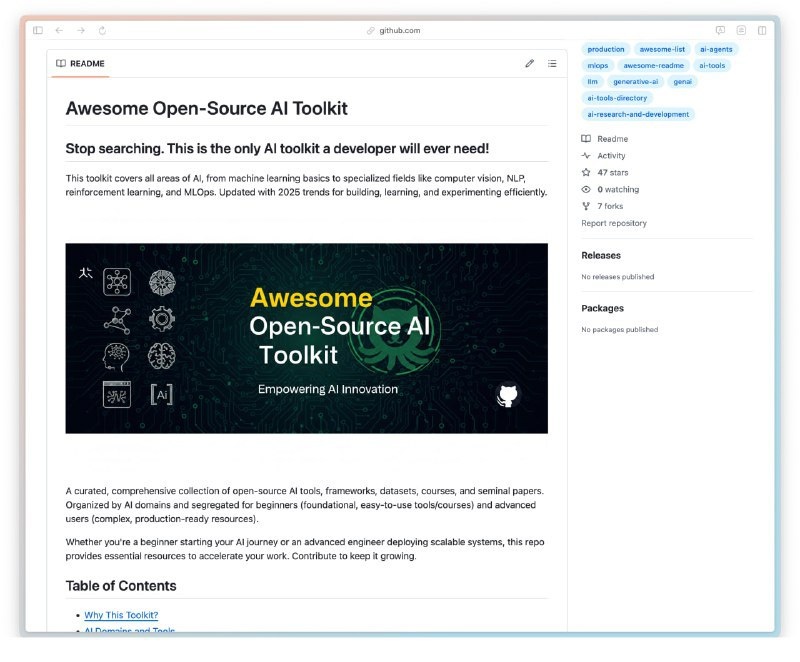
Task: Open the ai-tools-directory topic tag
Action: (617, 98)
